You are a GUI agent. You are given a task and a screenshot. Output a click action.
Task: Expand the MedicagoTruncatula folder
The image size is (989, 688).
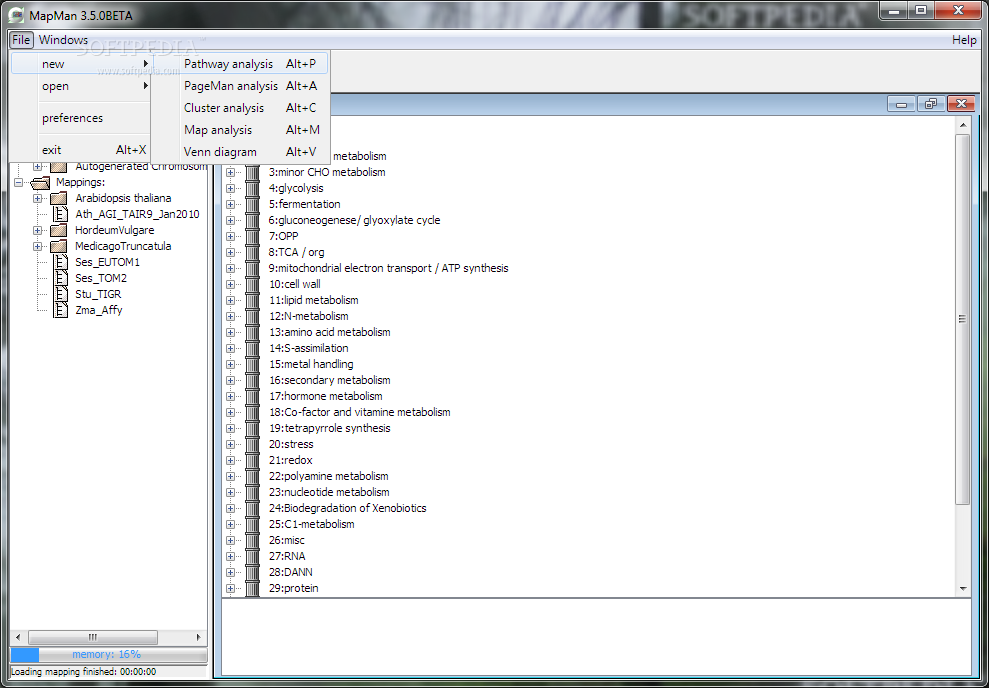pos(38,246)
